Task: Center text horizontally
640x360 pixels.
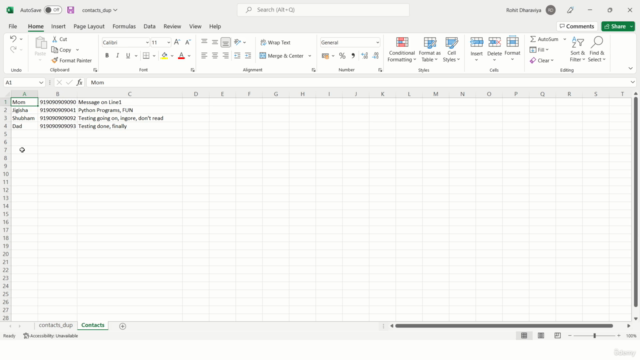Action: 215,56
